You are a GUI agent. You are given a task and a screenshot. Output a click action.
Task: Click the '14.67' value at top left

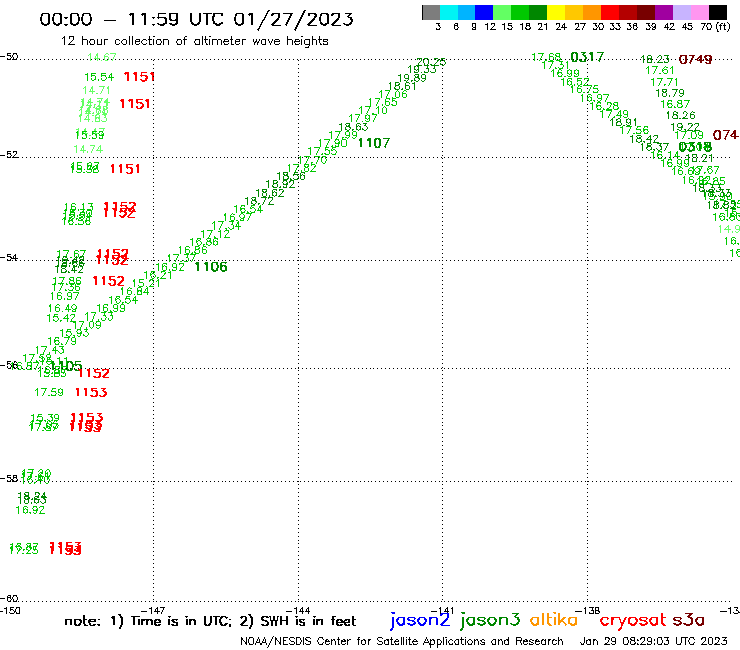[101, 57]
